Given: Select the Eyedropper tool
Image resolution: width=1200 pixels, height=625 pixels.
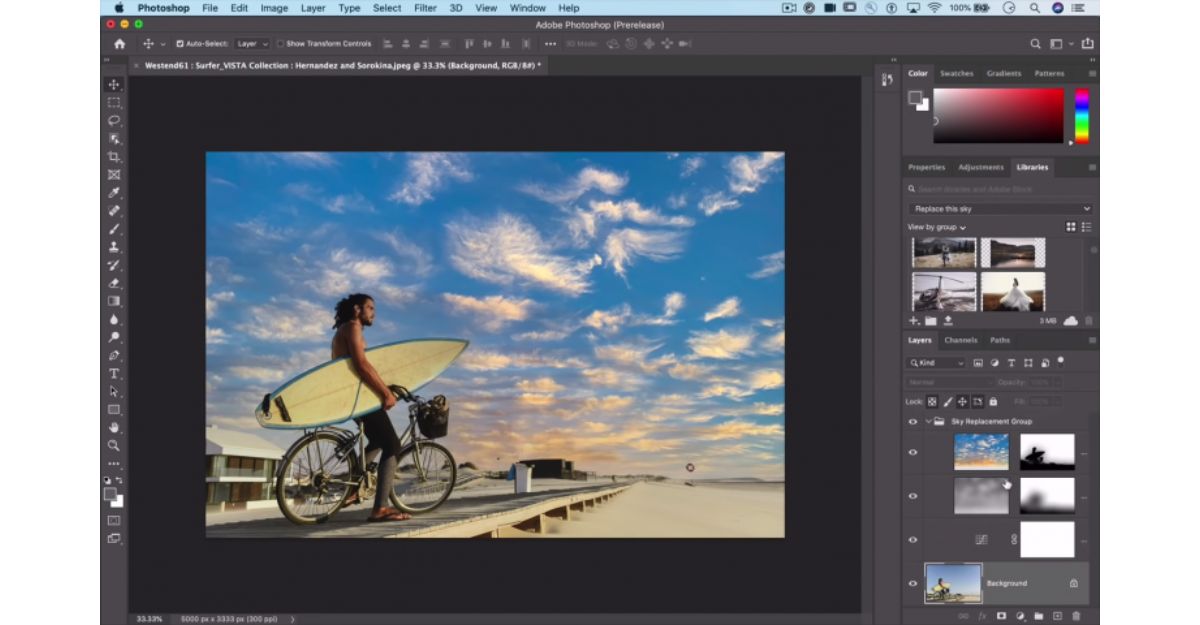Looking at the screenshot, I should [114, 193].
